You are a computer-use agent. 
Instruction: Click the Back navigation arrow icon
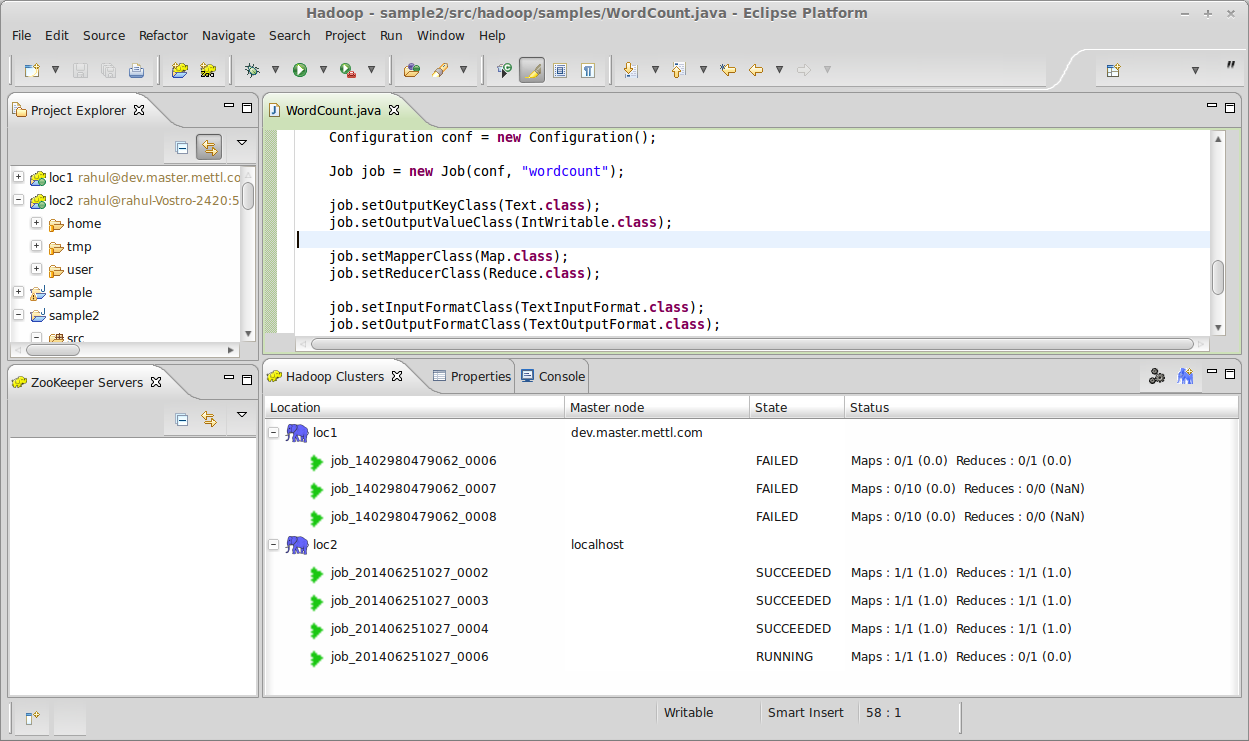(x=756, y=70)
